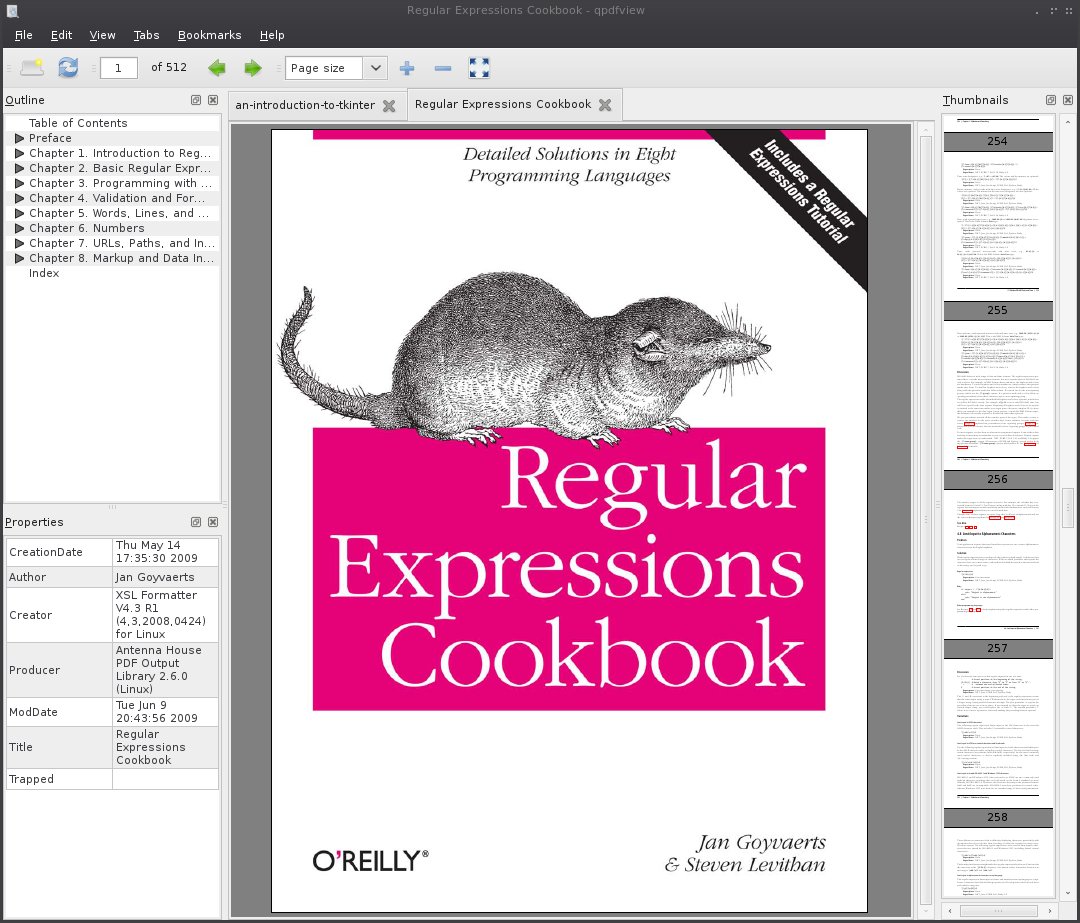Screen dimensions: 1080x923
Task: Close the Regular Expressions Cookbook tab
Action: (x=605, y=105)
